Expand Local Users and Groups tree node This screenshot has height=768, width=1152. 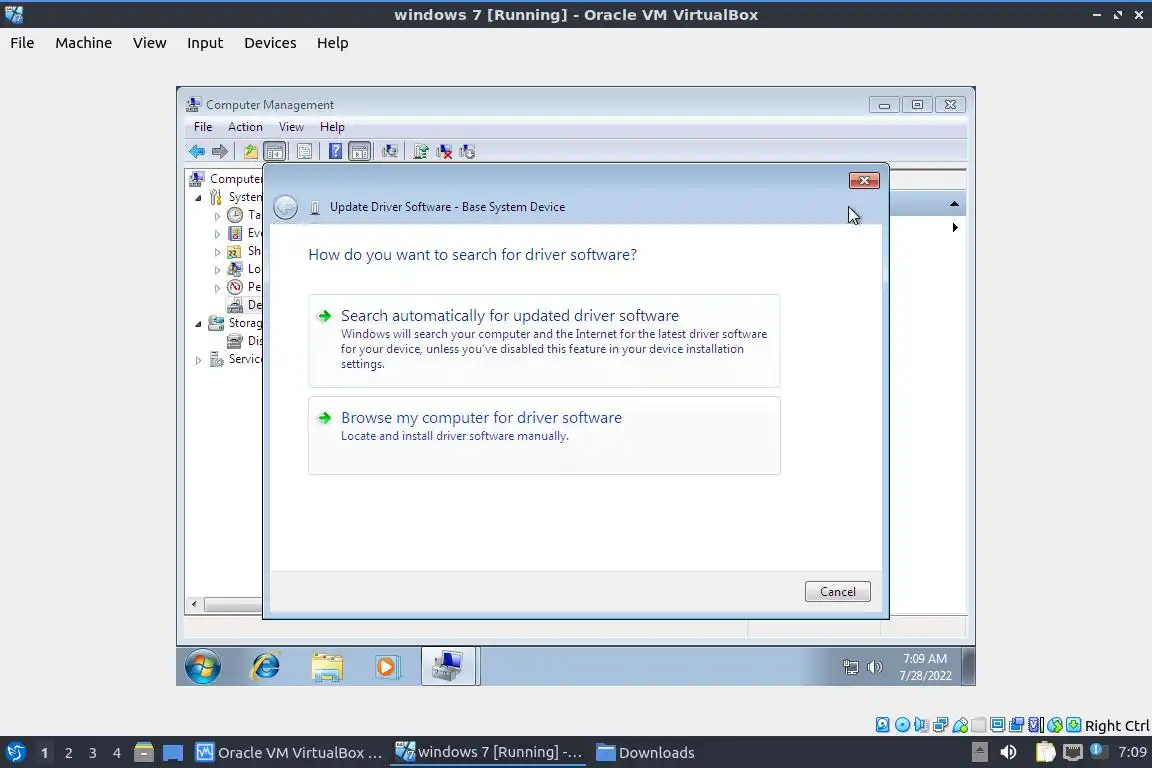click(217, 270)
